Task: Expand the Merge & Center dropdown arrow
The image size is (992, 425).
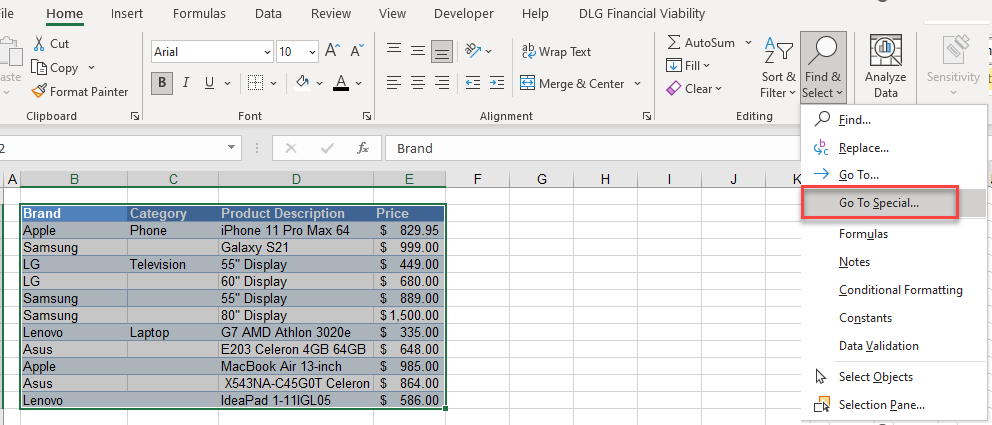Action: click(x=635, y=84)
